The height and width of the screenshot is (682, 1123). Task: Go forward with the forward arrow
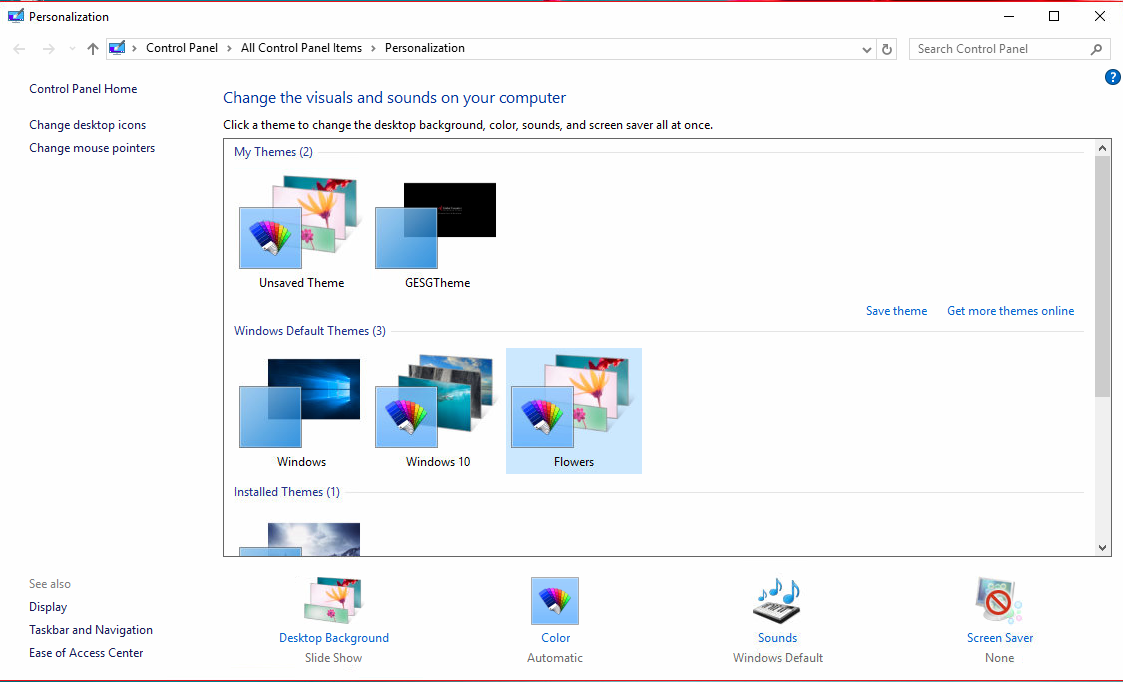(49, 49)
